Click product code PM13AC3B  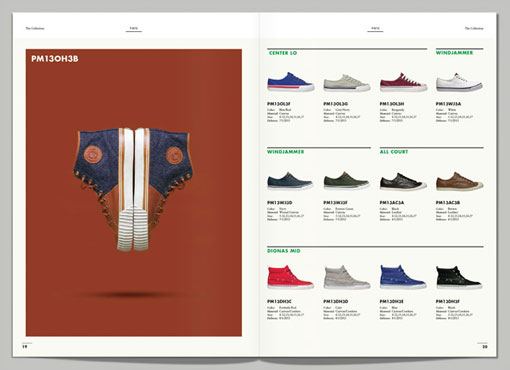pyautogui.click(x=448, y=203)
